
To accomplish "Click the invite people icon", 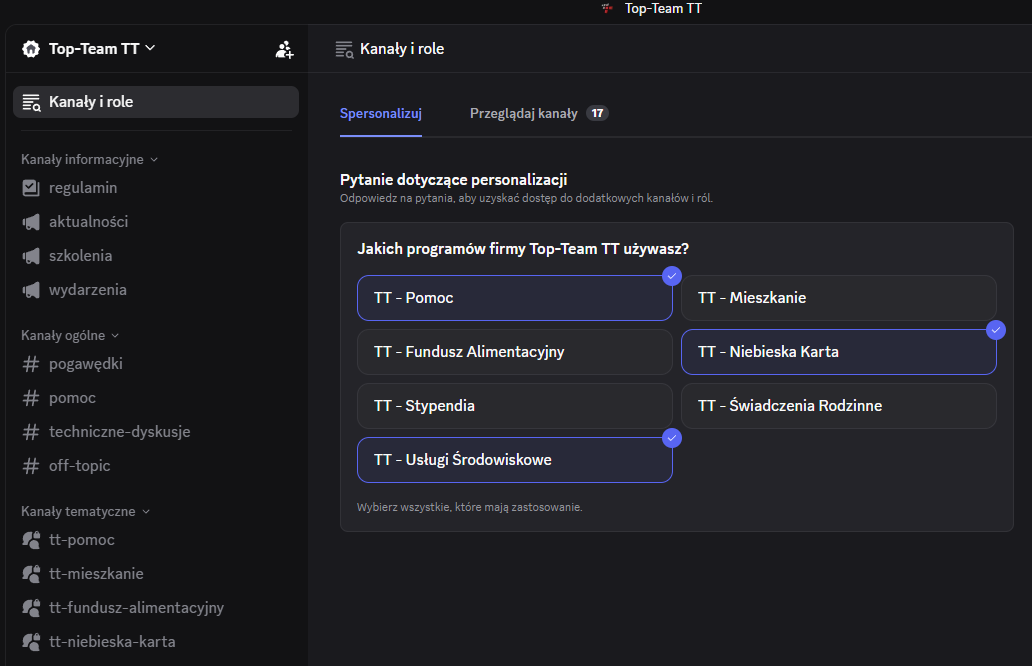I will click(x=284, y=49).
